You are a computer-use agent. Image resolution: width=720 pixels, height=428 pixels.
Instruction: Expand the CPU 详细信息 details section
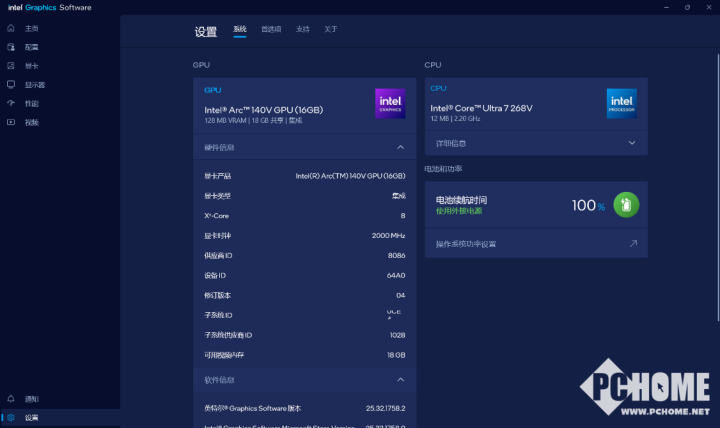[x=631, y=143]
